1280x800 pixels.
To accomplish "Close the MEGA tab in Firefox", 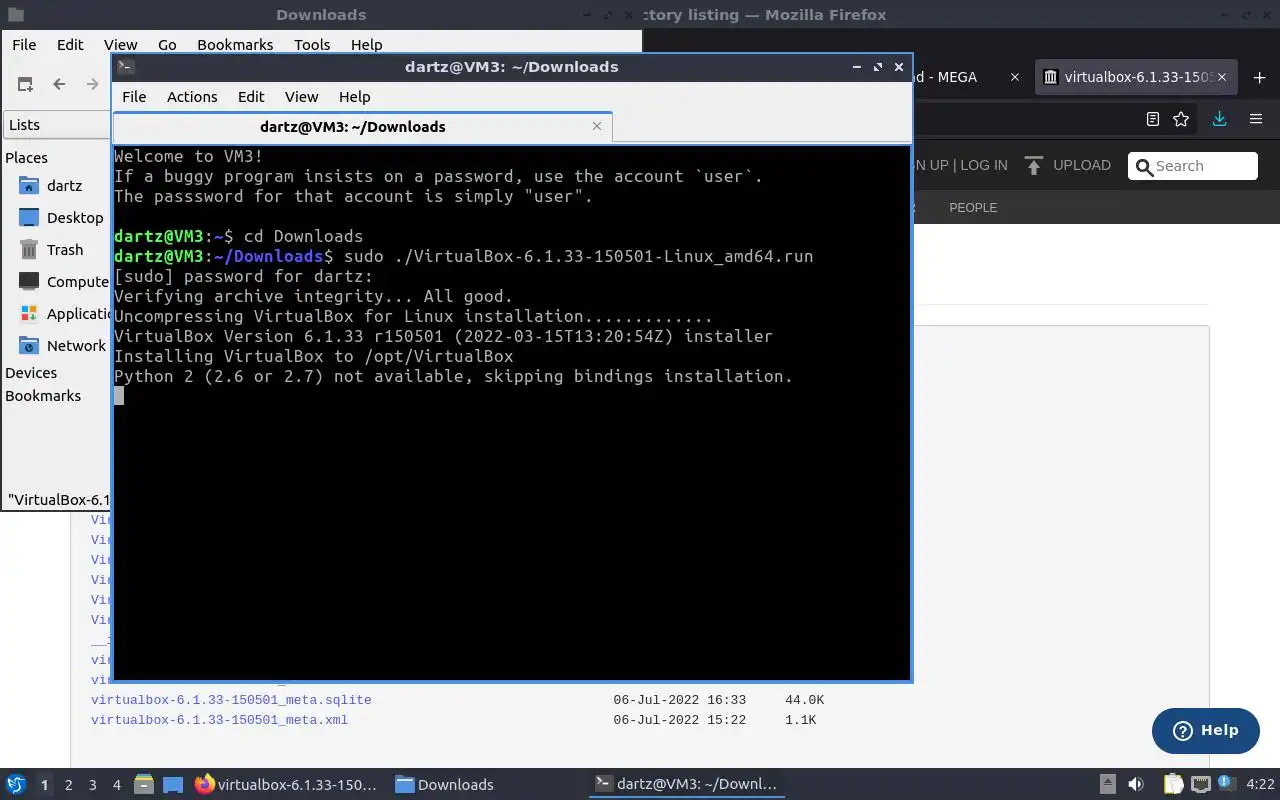I will coord(1015,77).
